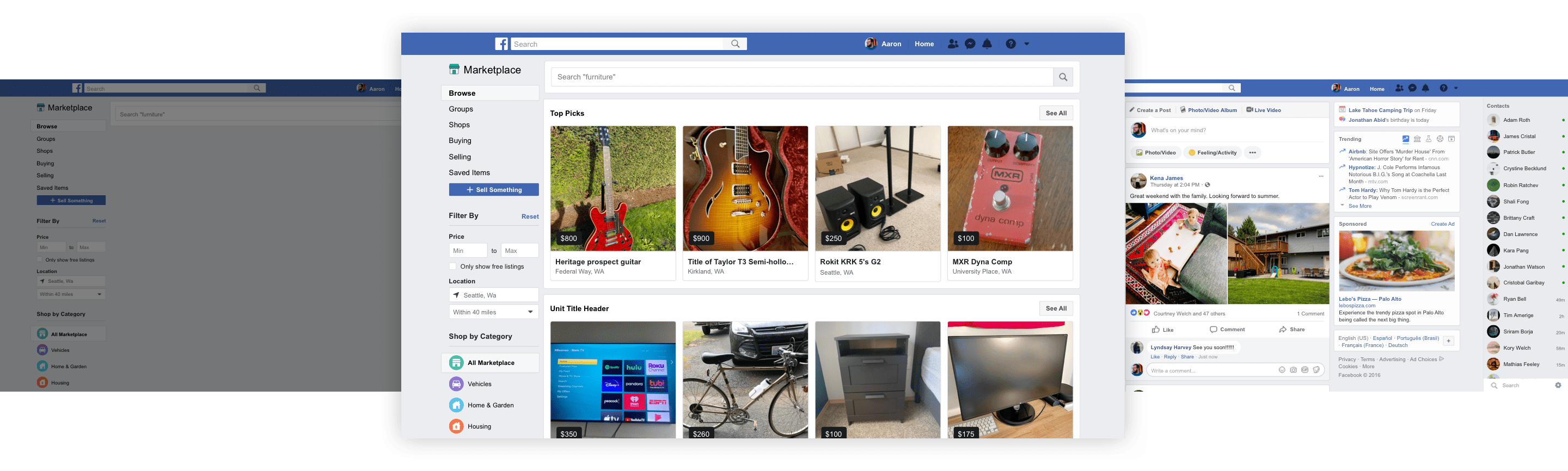Open Groups in center Marketplace sidebar
The height and width of the screenshot is (471, 1568).
461,109
